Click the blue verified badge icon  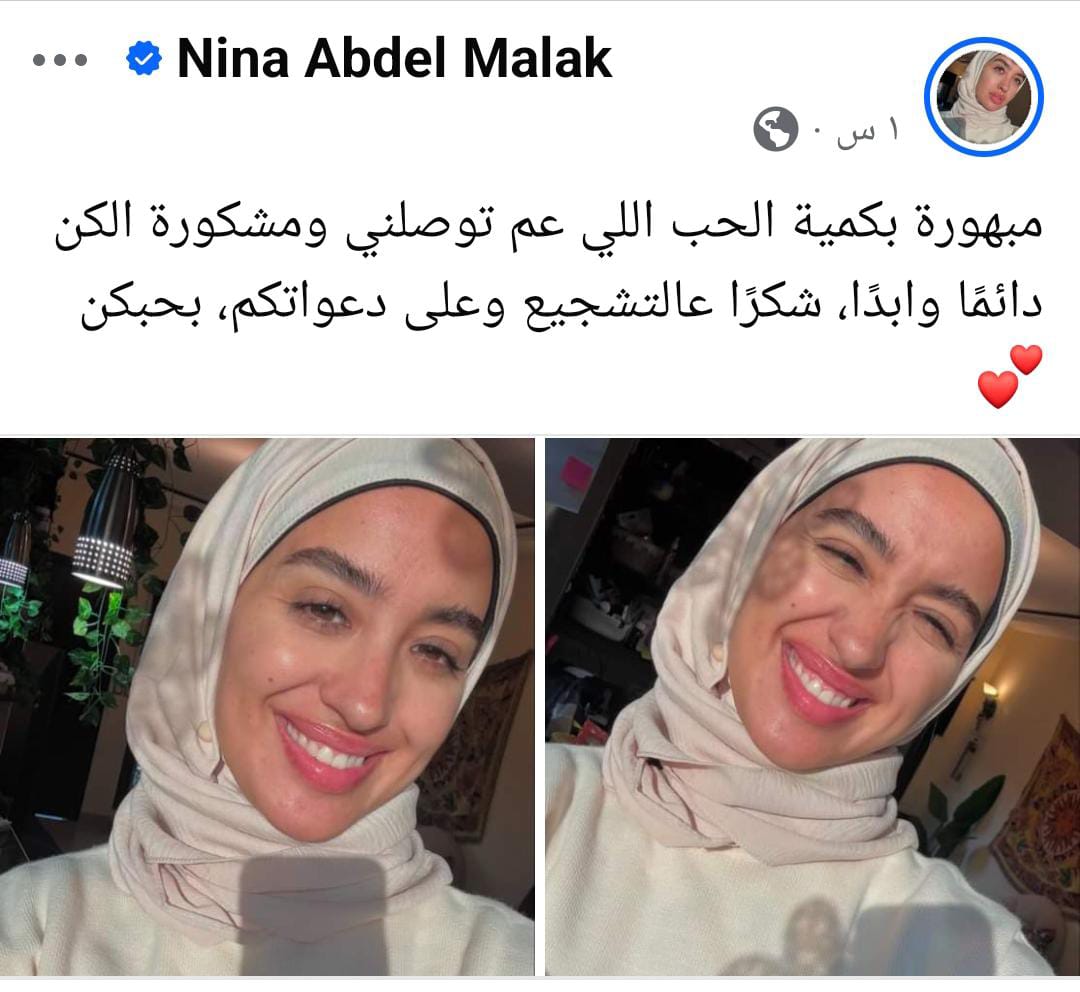click(144, 59)
